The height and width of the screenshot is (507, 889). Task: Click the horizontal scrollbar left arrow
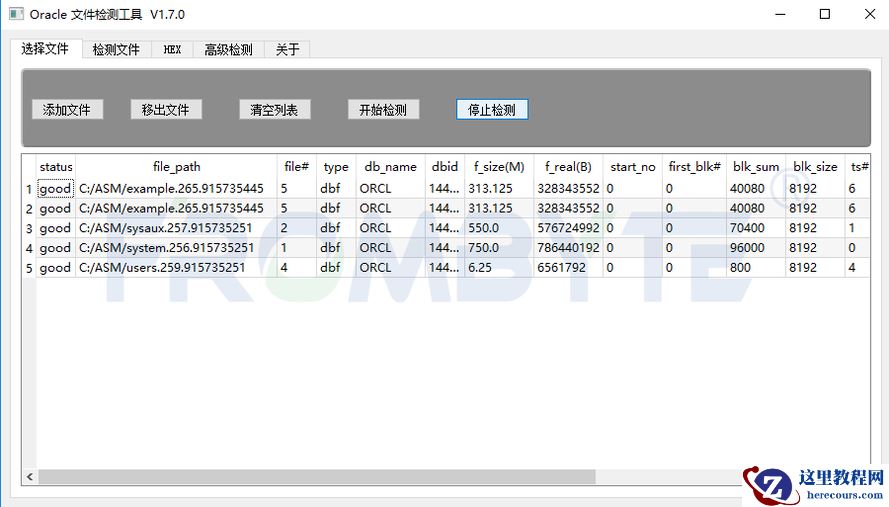30,477
